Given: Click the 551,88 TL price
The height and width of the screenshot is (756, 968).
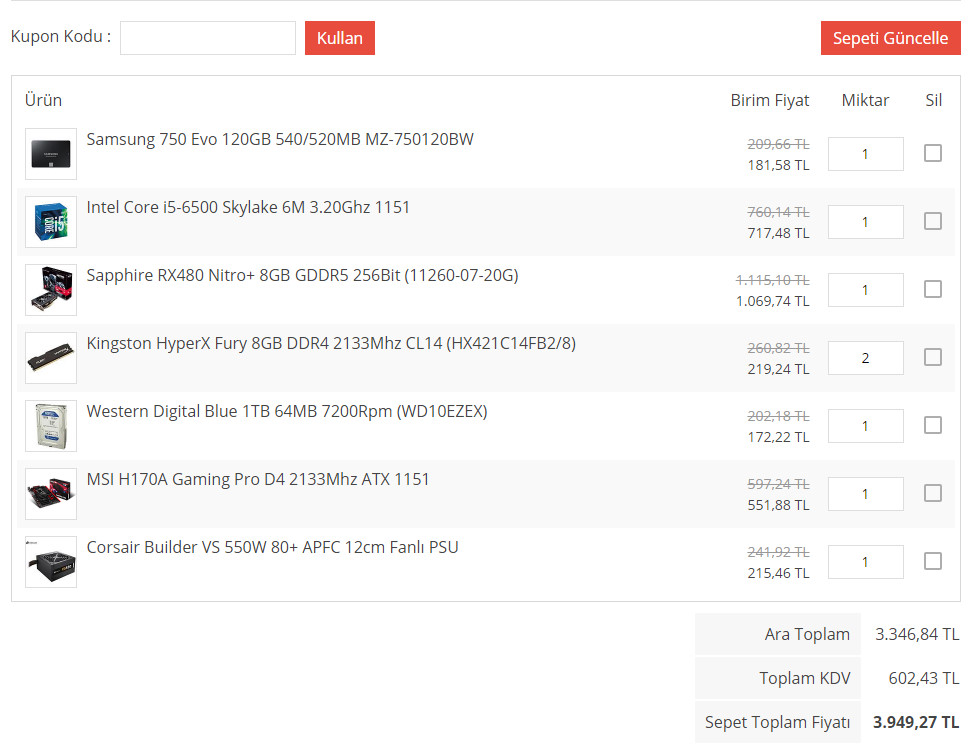Looking at the screenshot, I should (778, 505).
